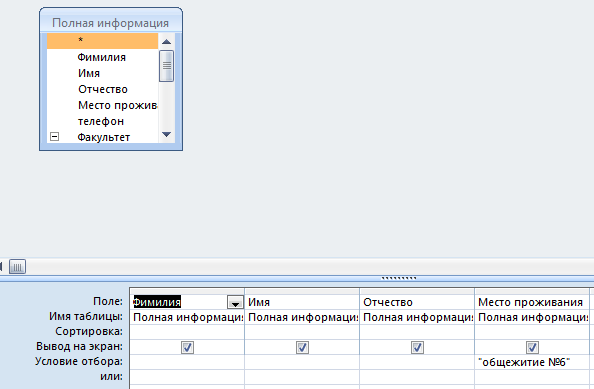The width and height of the screenshot is (594, 389).
Task: Uncheck show checkbox for Отчество column
Action: tap(417, 347)
